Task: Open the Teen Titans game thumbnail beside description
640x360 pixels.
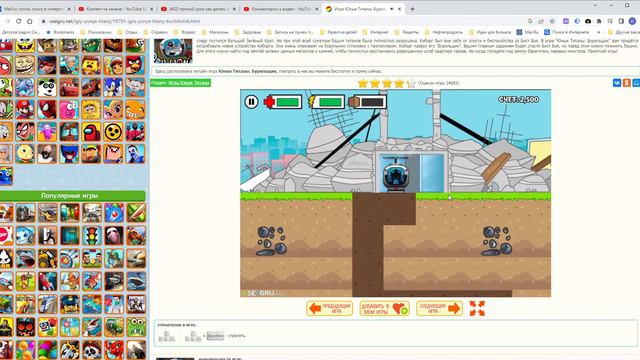Action: coord(173,51)
